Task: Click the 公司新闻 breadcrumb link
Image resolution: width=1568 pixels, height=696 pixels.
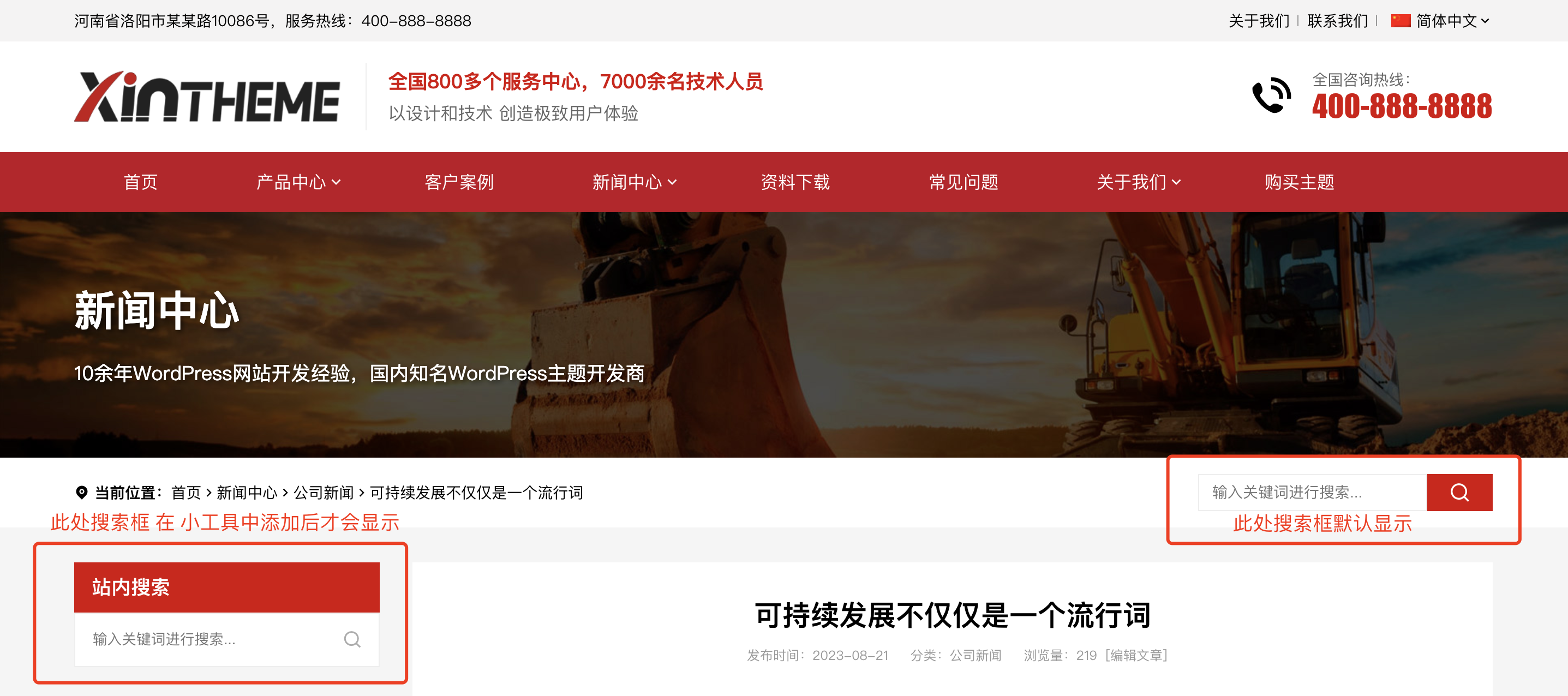Action: click(x=323, y=492)
